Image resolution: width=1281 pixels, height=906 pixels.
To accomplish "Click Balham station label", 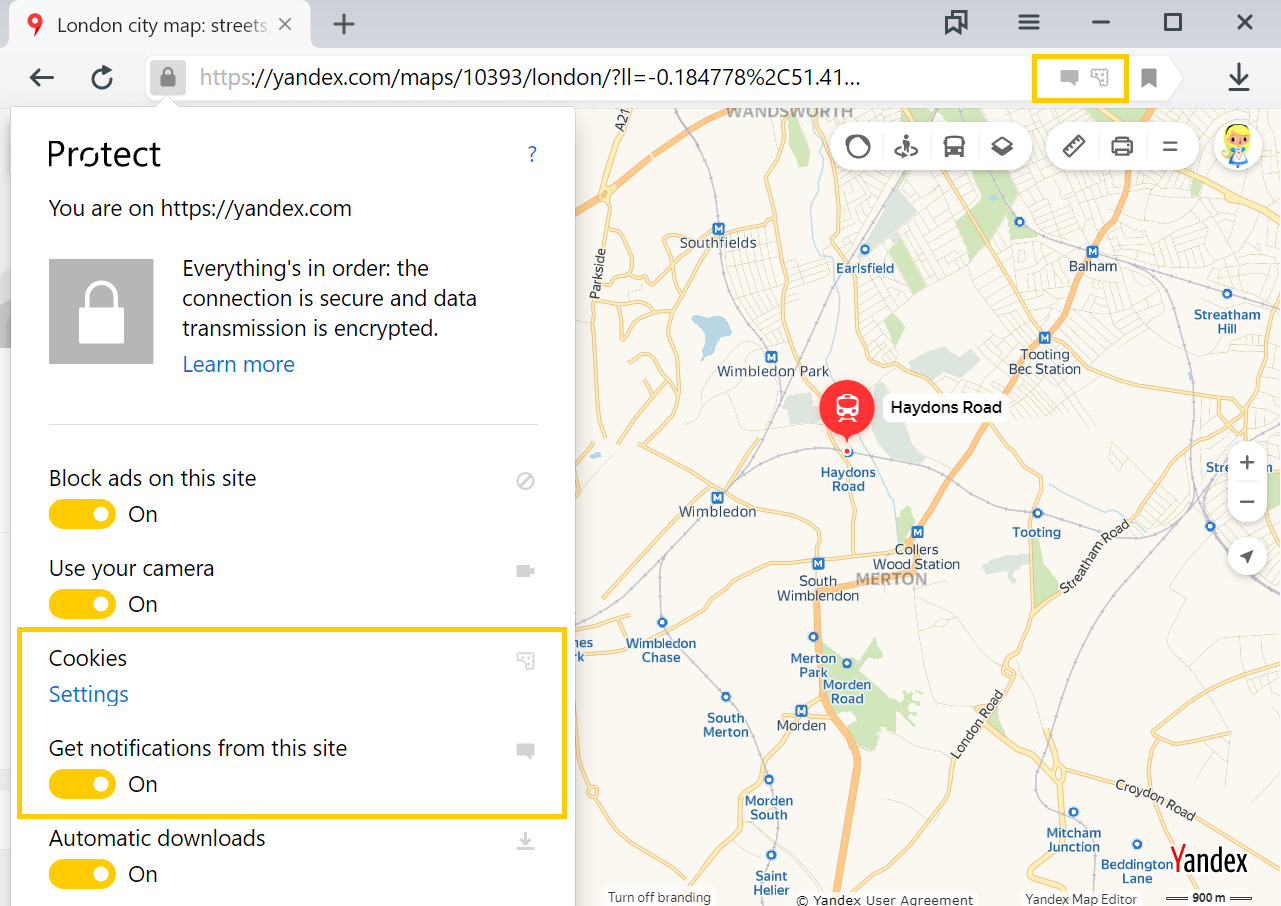I will coord(1093,267).
